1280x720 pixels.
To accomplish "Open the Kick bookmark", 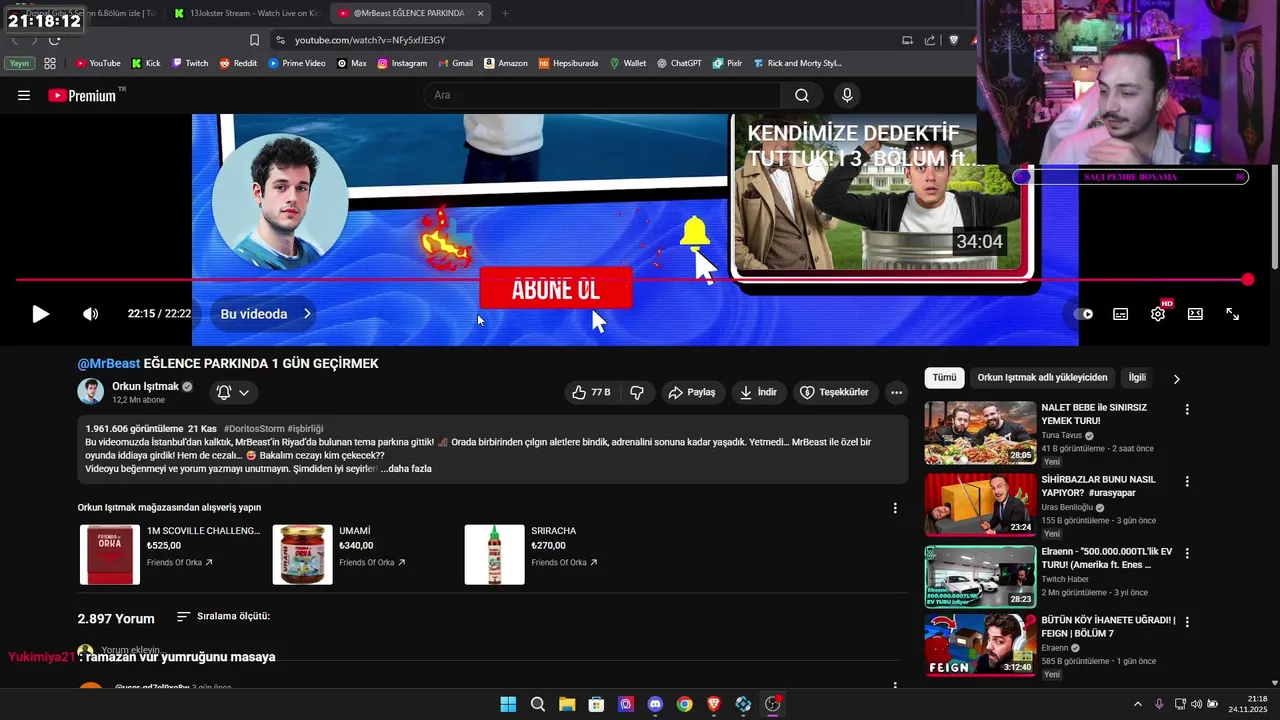I will coord(146,63).
